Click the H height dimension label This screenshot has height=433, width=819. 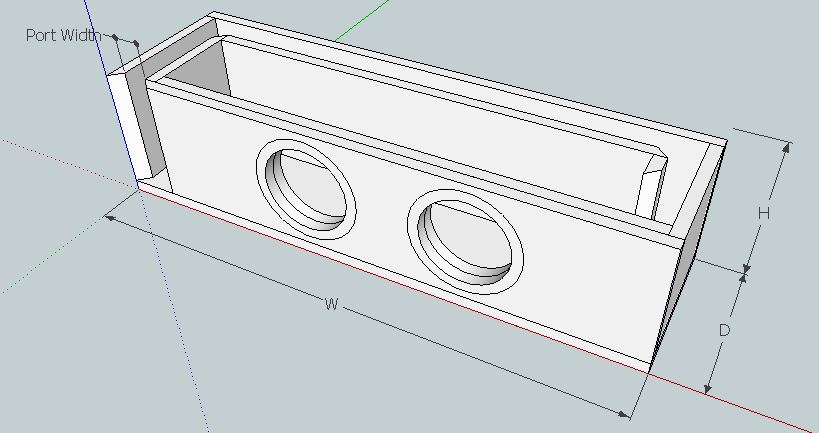coord(764,213)
